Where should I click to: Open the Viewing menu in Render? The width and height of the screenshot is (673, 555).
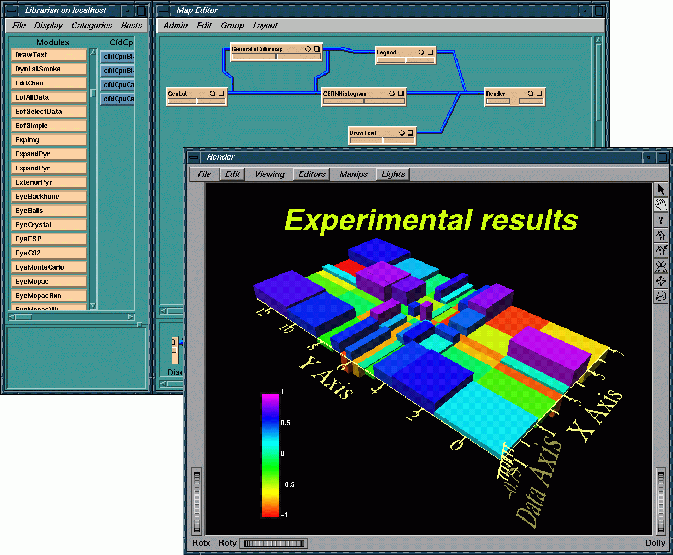(x=269, y=174)
